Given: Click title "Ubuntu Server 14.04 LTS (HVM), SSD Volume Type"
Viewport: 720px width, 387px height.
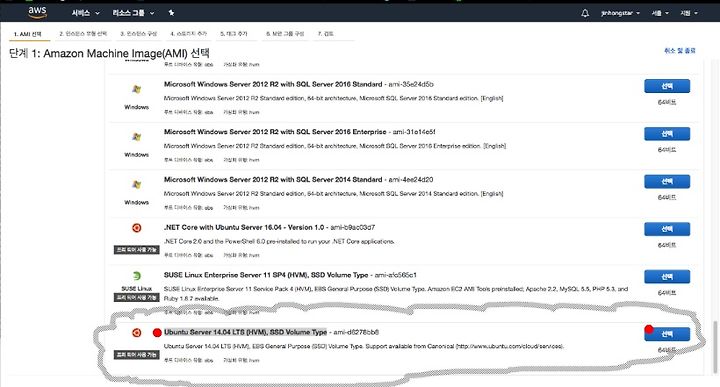Looking at the screenshot, I should tap(245, 332).
